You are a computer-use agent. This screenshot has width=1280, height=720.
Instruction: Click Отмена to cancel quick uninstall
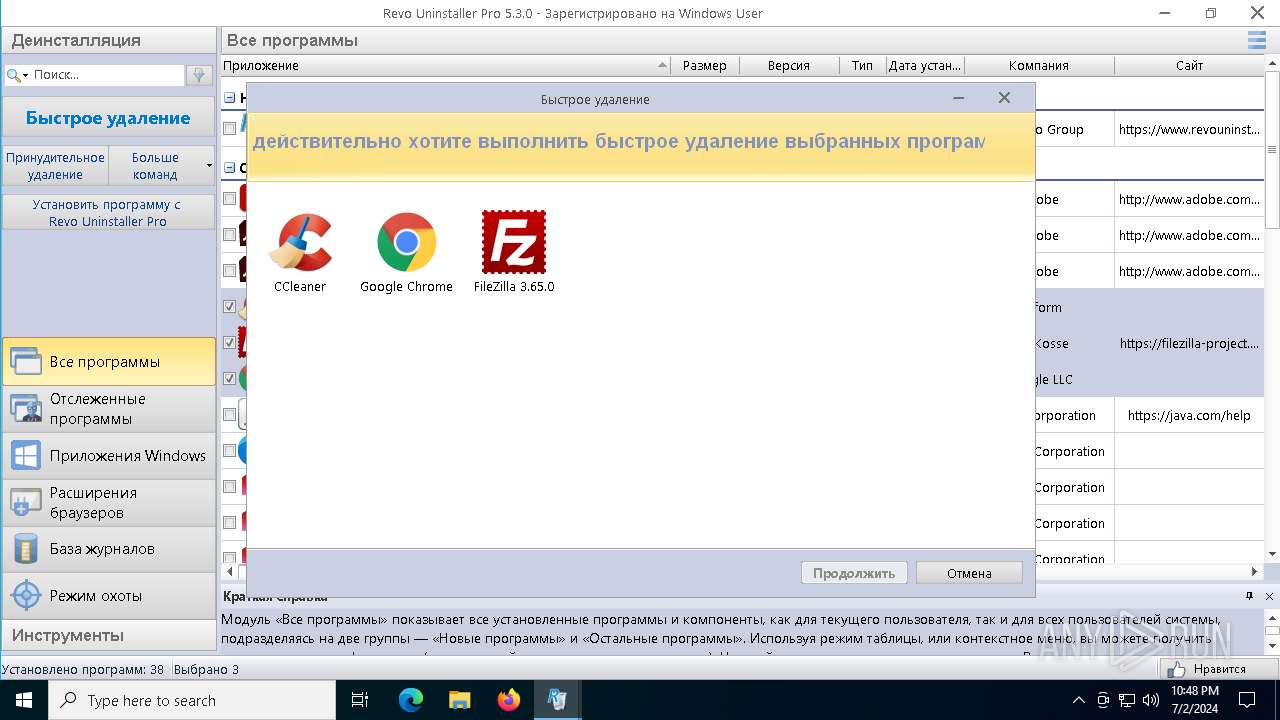point(969,573)
